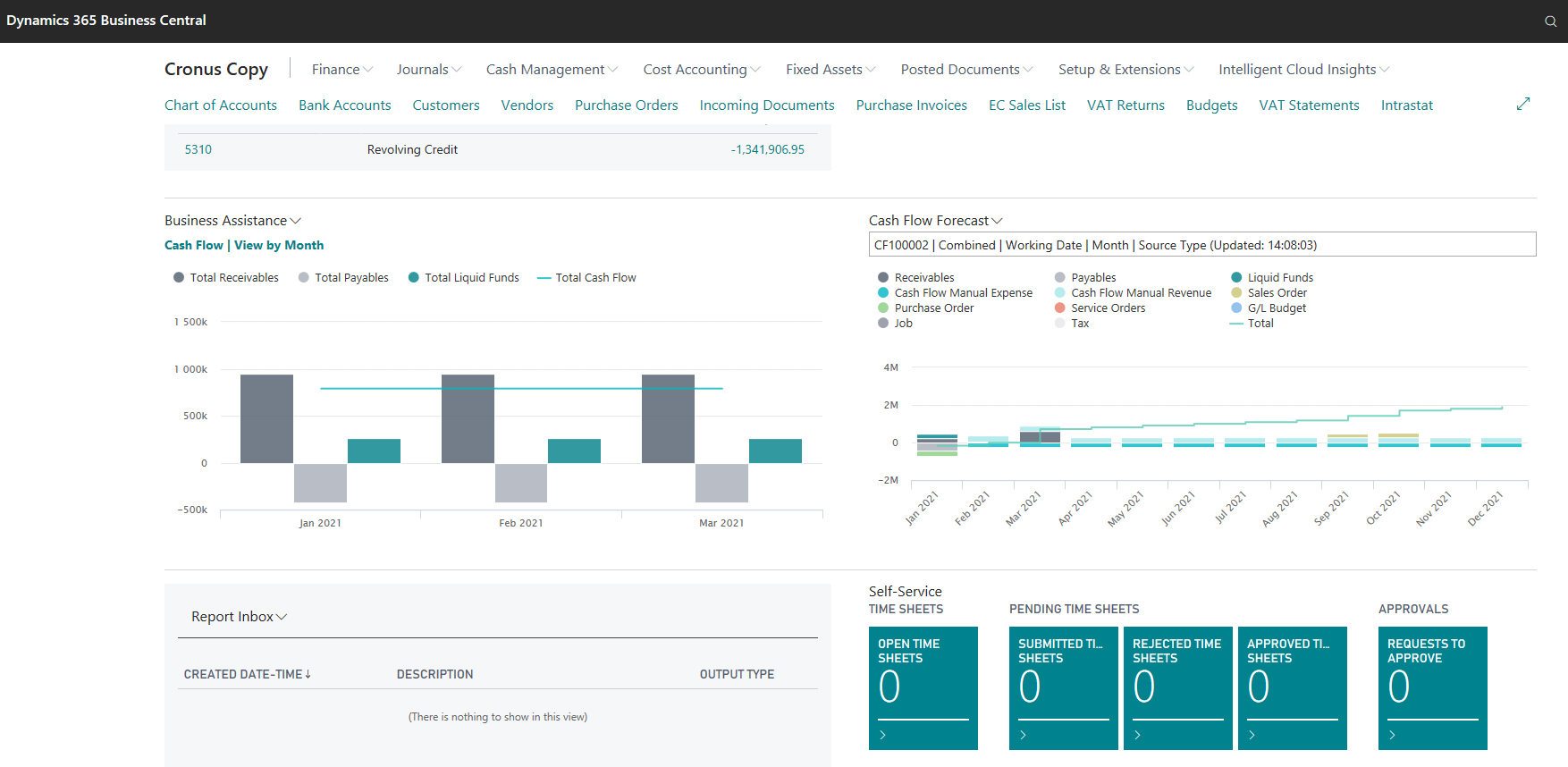This screenshot has width=1568, height=767.
Task: Go to Customers
Action: (446, 105)
